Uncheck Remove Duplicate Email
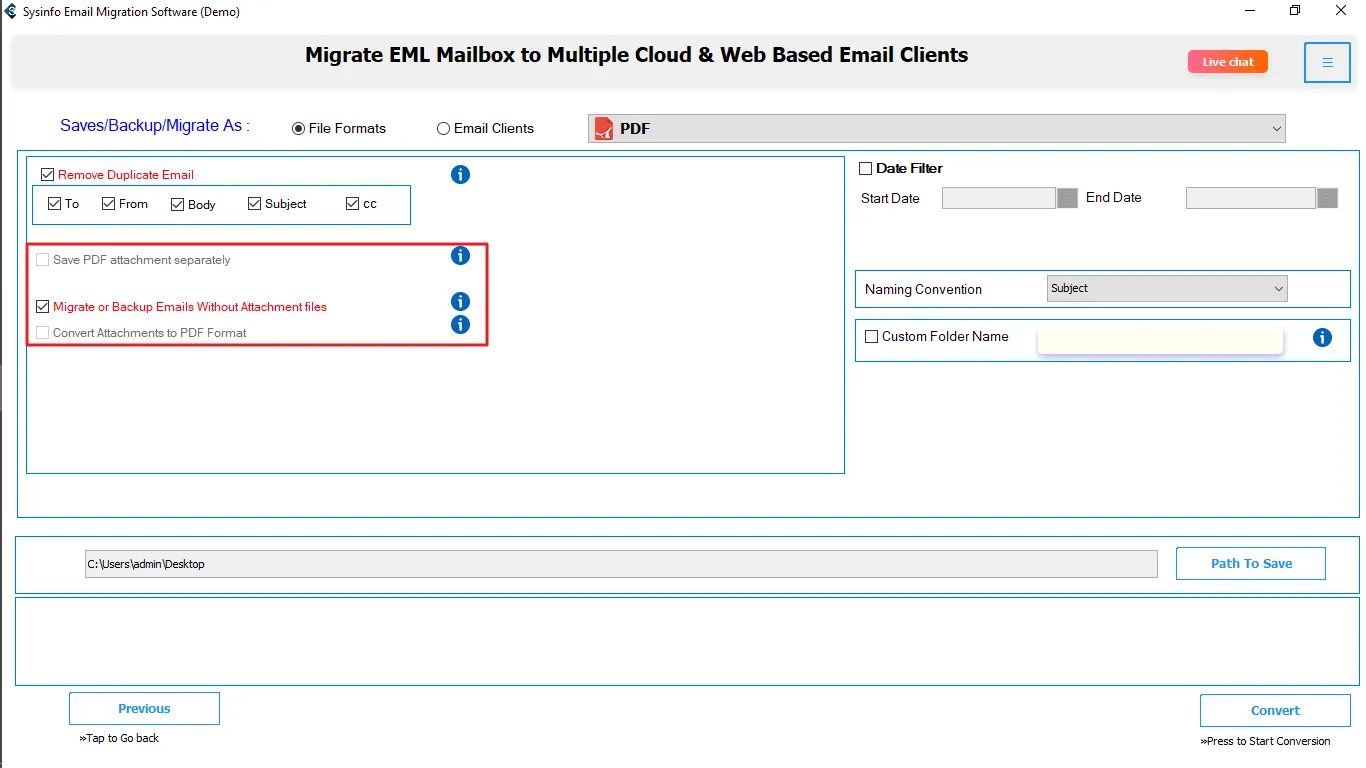This screenshot has width=1366, height=768. point(47,174)
